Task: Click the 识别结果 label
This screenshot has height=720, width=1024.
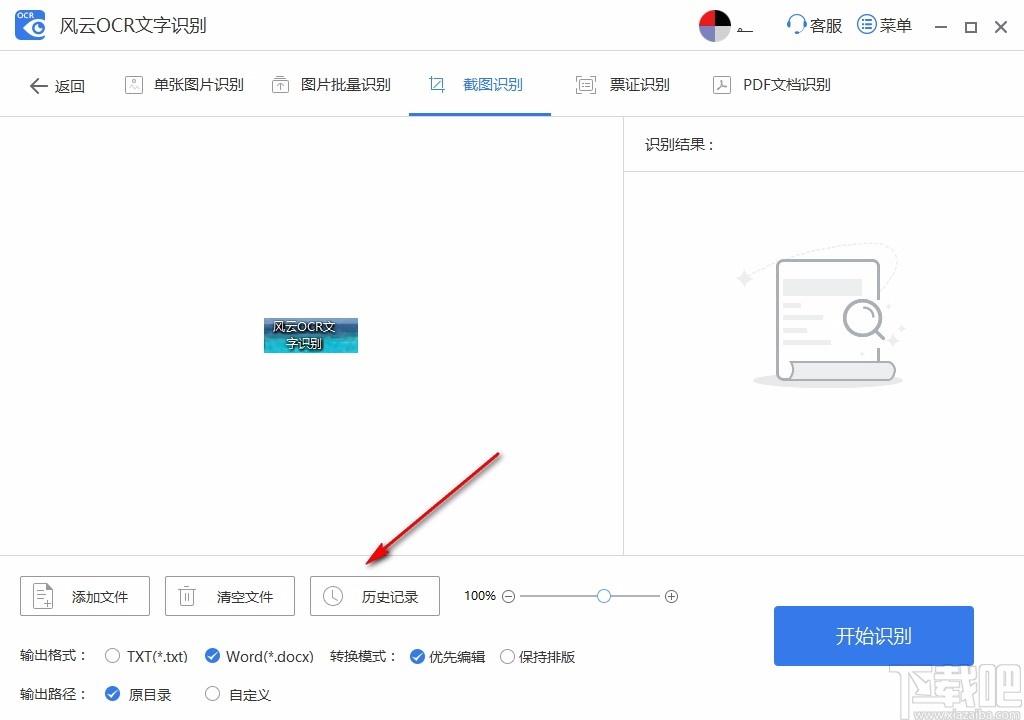Action: (x=679, y=144)
